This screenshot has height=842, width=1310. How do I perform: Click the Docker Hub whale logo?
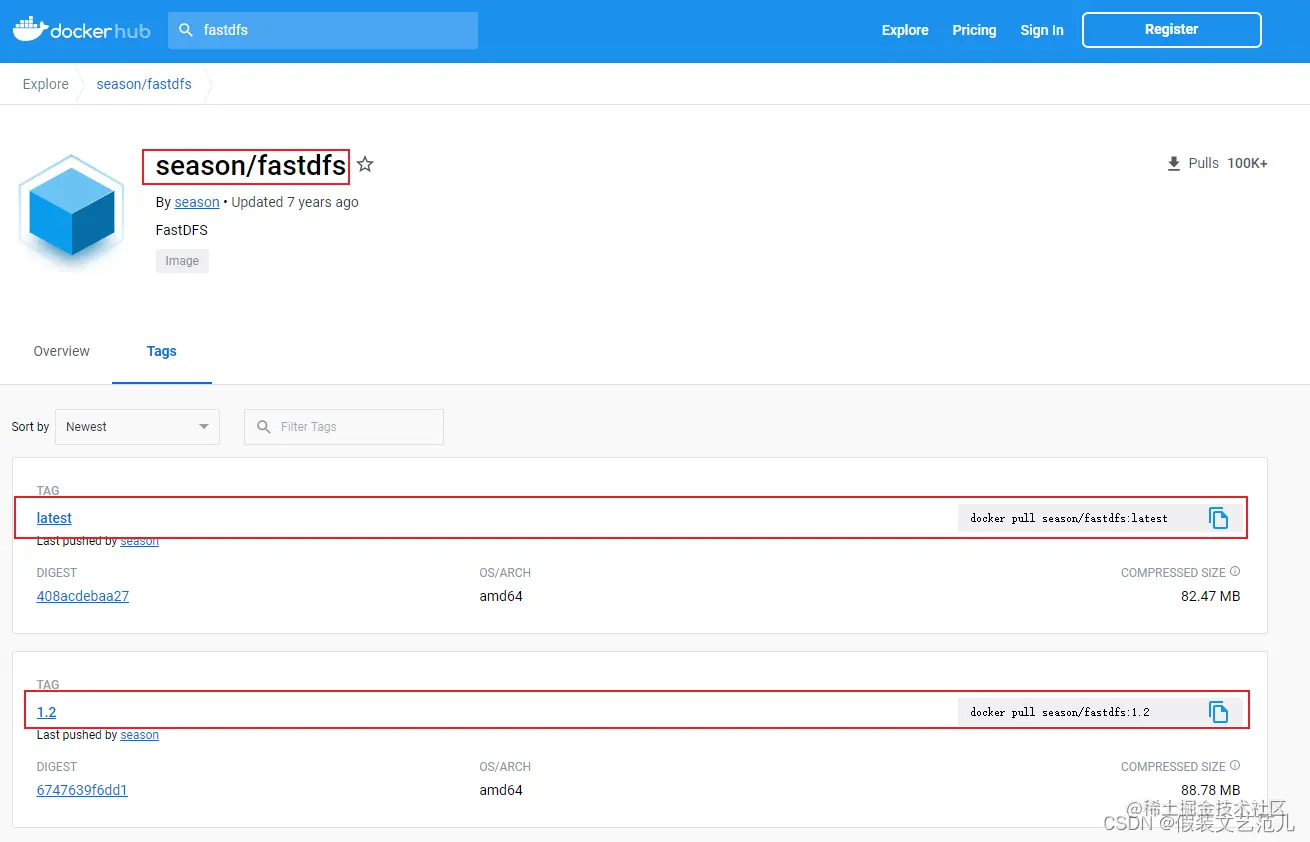coord(82,30)
